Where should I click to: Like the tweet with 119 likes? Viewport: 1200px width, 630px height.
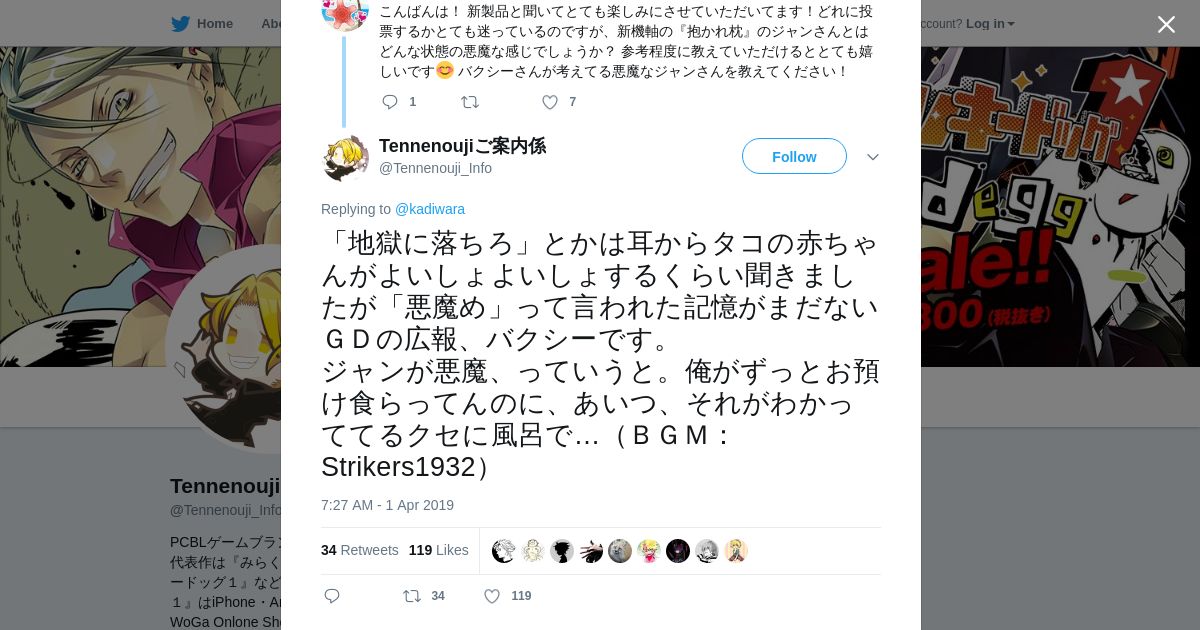(x=492, y=596)
